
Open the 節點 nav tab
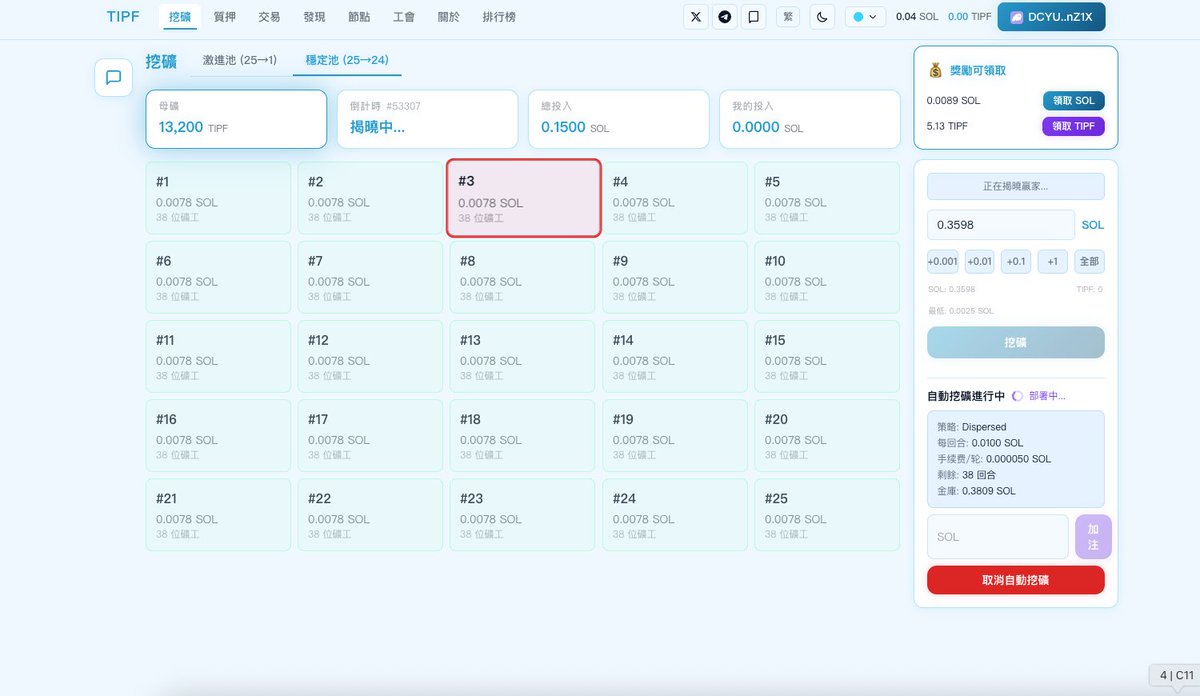click(359, 17)
